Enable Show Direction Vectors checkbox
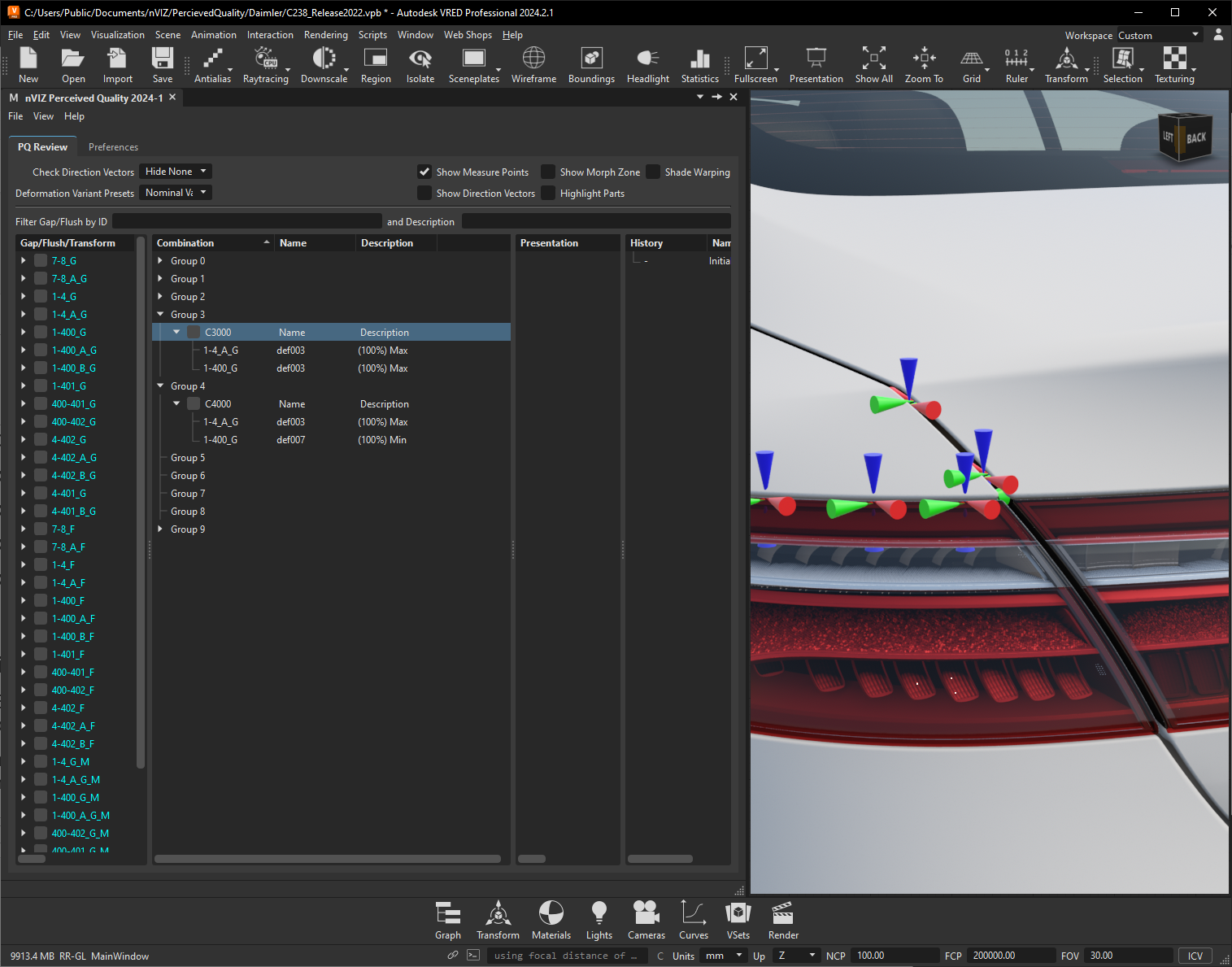The width and height of the screenshot is (1232, 967). (x=424, y=193)
